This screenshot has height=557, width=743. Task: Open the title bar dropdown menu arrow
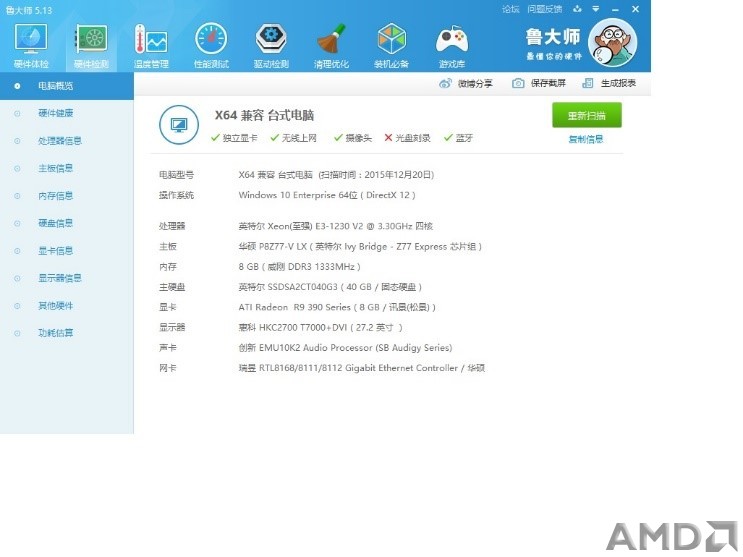[x=596, y=9]
